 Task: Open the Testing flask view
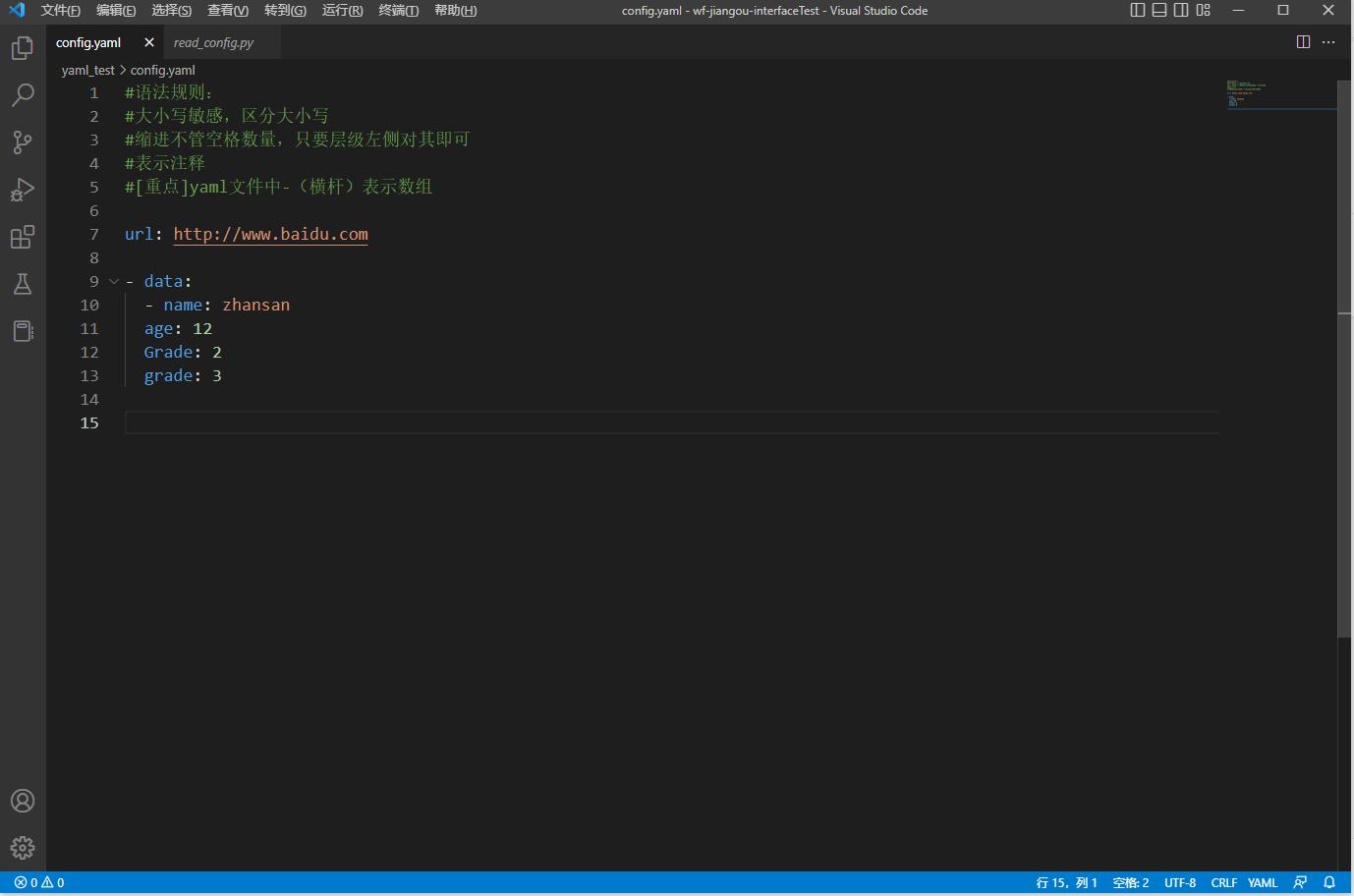pyautogui.click(x=23, y=284)
